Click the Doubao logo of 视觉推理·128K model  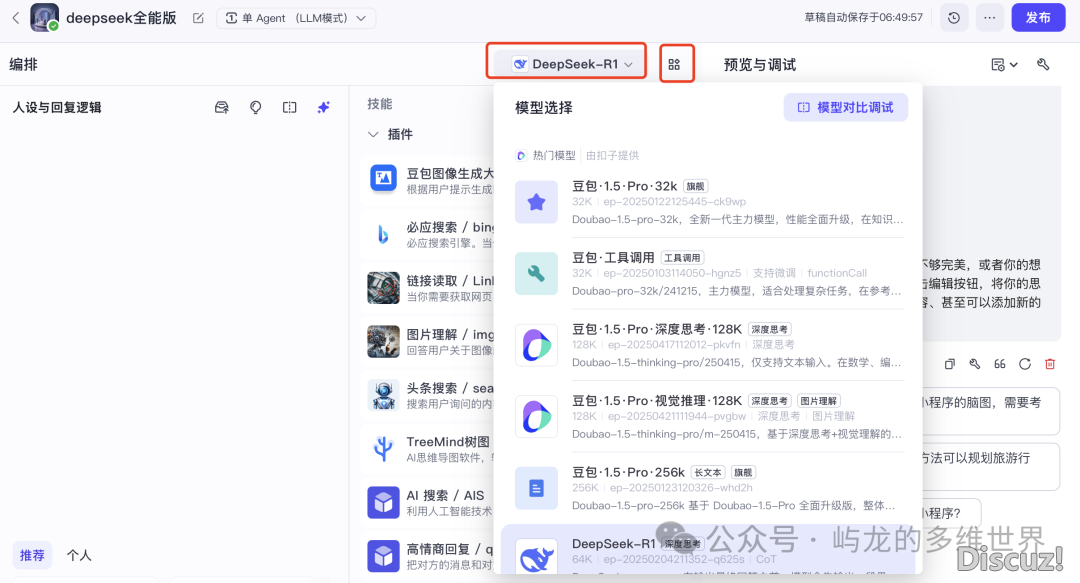coord(537,417)
